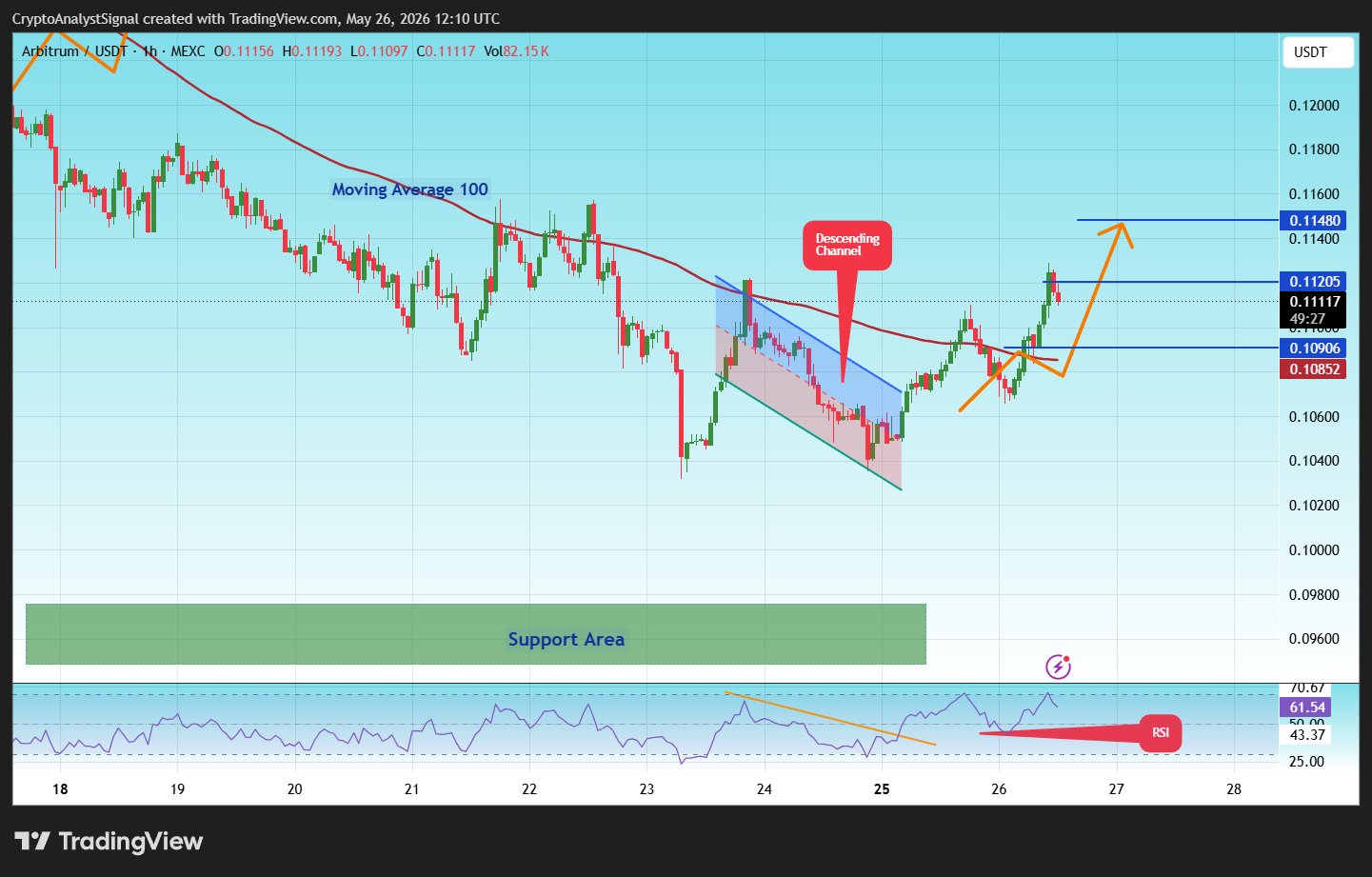Viewport: 1372px width, 877px height.
Task: Click the 0.12000 price axis label
Action: 1314,106
